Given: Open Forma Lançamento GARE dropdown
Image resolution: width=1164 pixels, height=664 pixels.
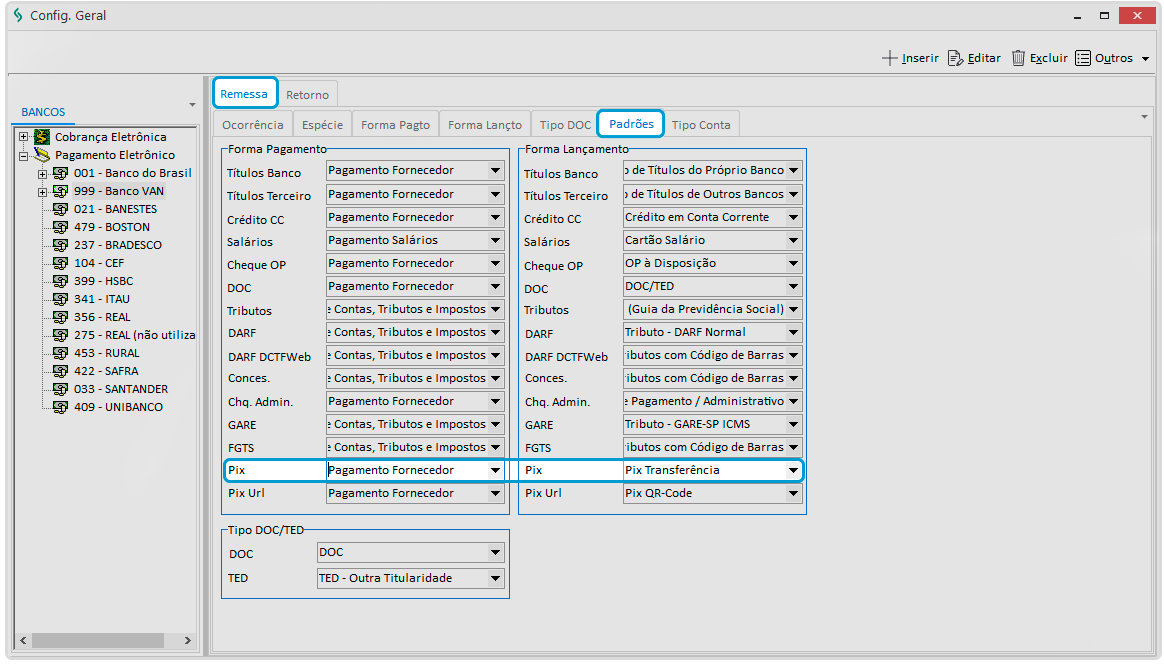Looking at the screenshot, I should 794,425.
